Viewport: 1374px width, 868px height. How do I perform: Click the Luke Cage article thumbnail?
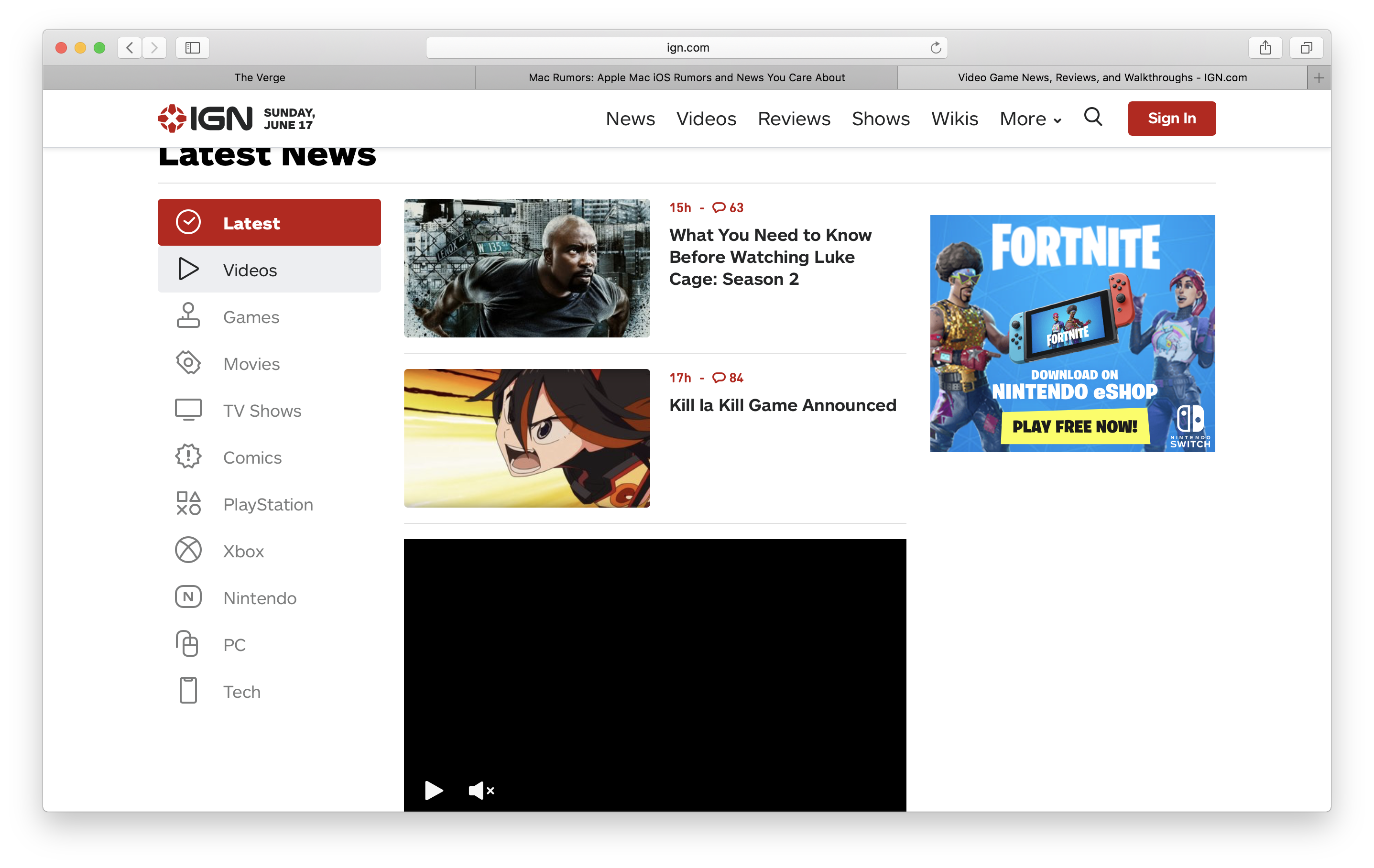click(x=527, y=268)
